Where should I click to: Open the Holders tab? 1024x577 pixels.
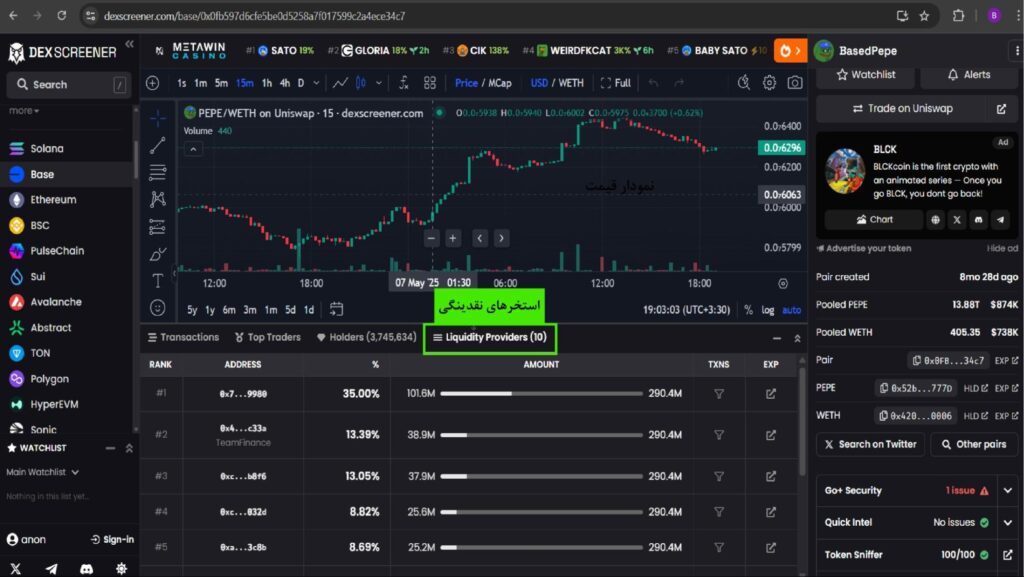tap(366, 337)
